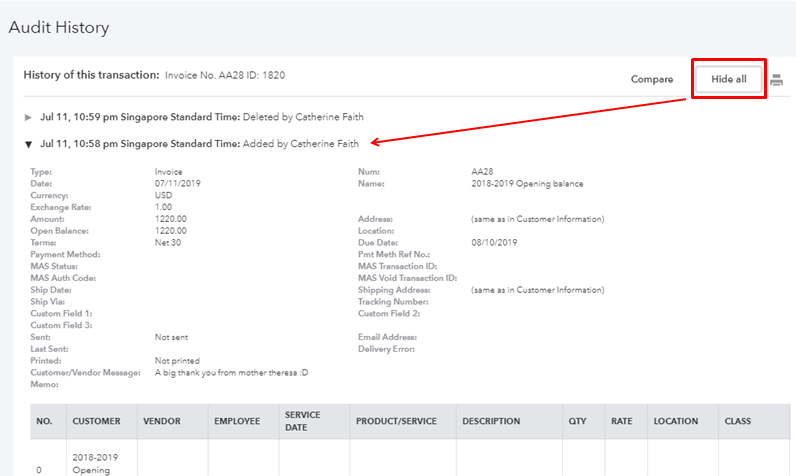Collapse the triangle beside the Added entry

(x=29, y=144)
